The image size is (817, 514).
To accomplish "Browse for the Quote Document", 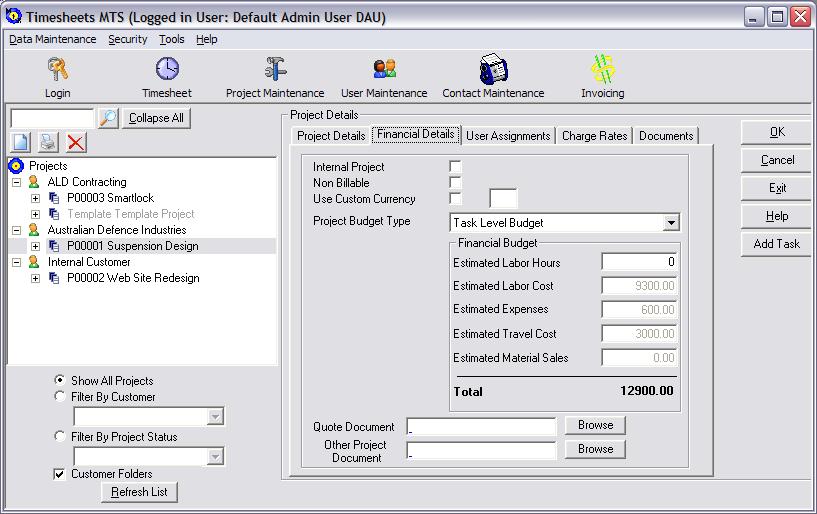I will 595,425.
